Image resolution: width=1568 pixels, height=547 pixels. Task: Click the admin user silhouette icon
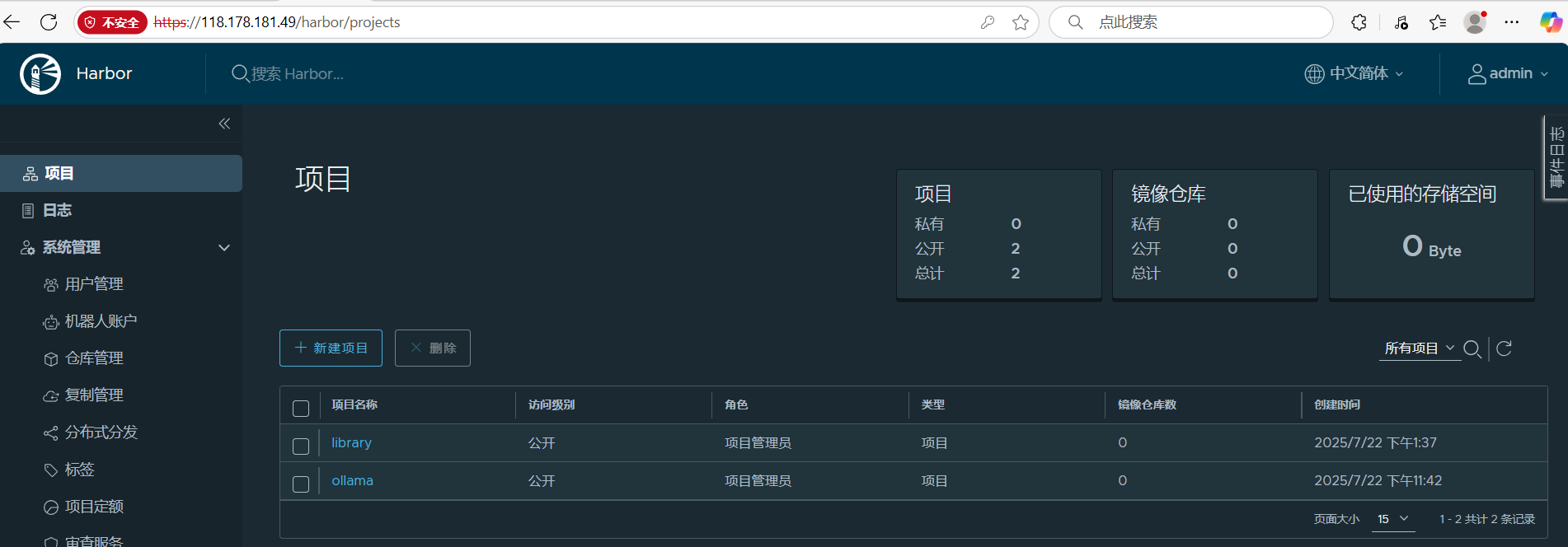[1476, 74]
